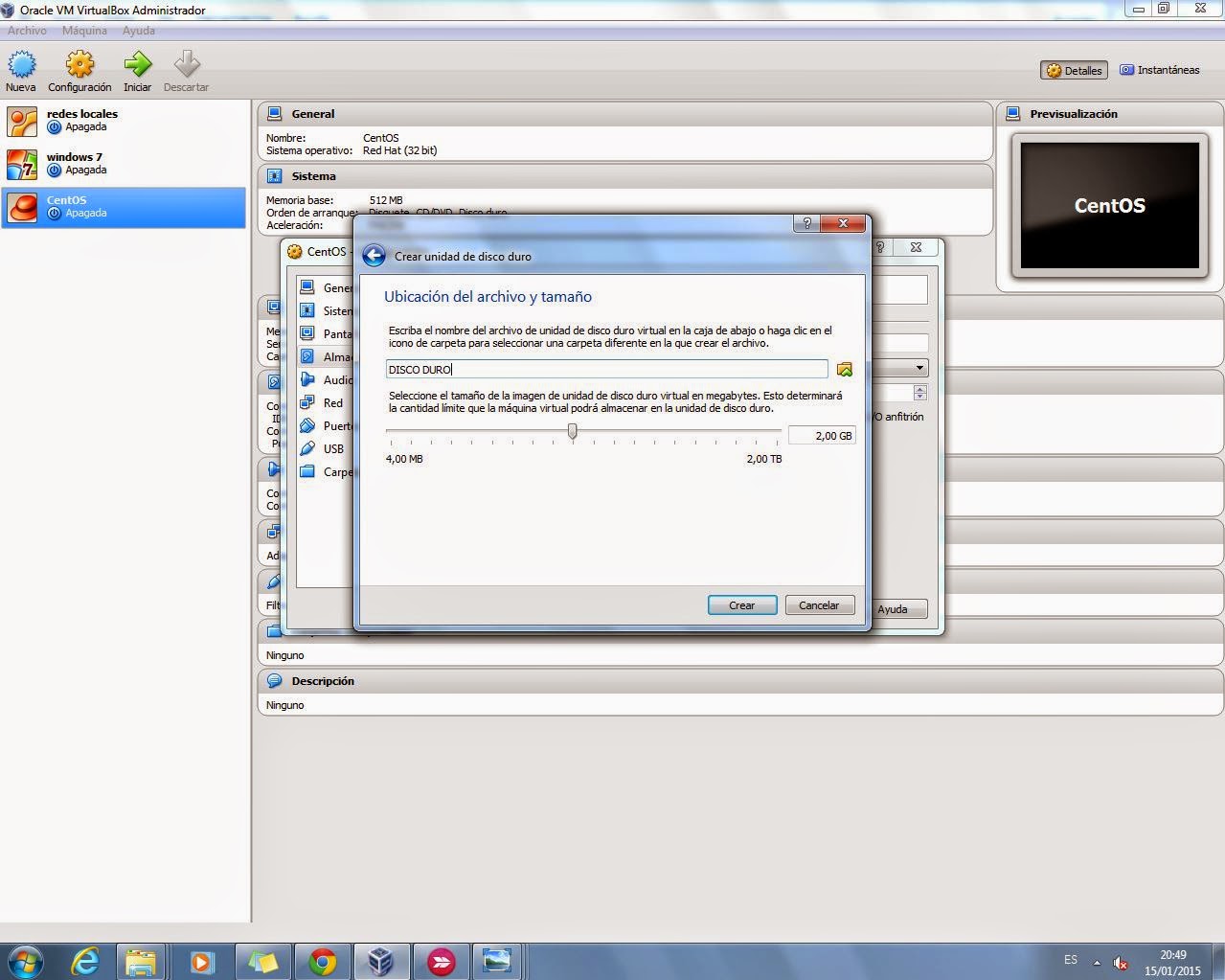Click the Sistema section chip icon
This screenshot has height=980, width=1225.
coord(275,176)
